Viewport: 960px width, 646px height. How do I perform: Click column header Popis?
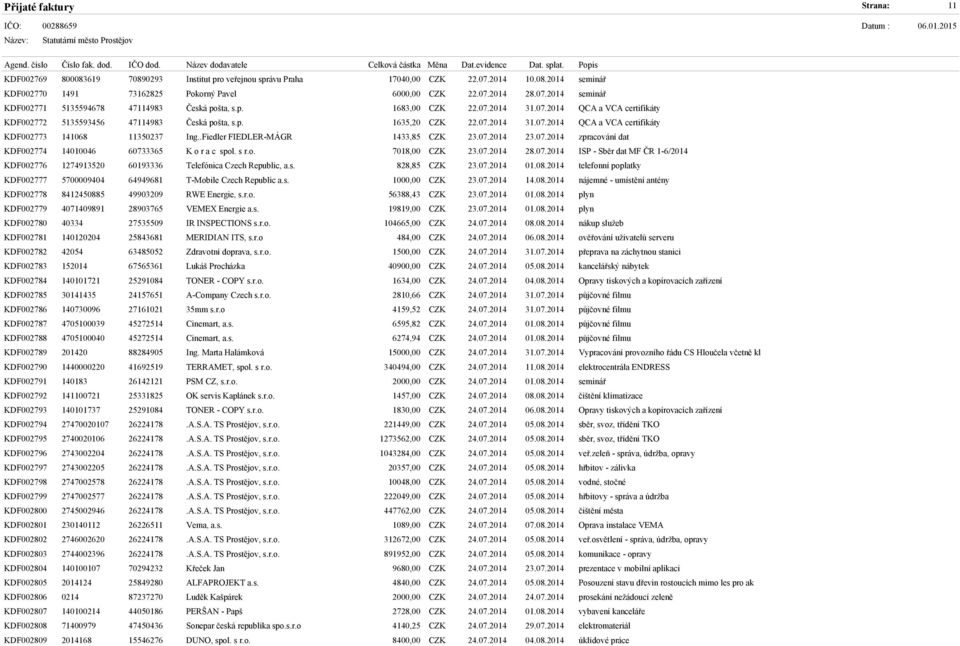point(588,65)
